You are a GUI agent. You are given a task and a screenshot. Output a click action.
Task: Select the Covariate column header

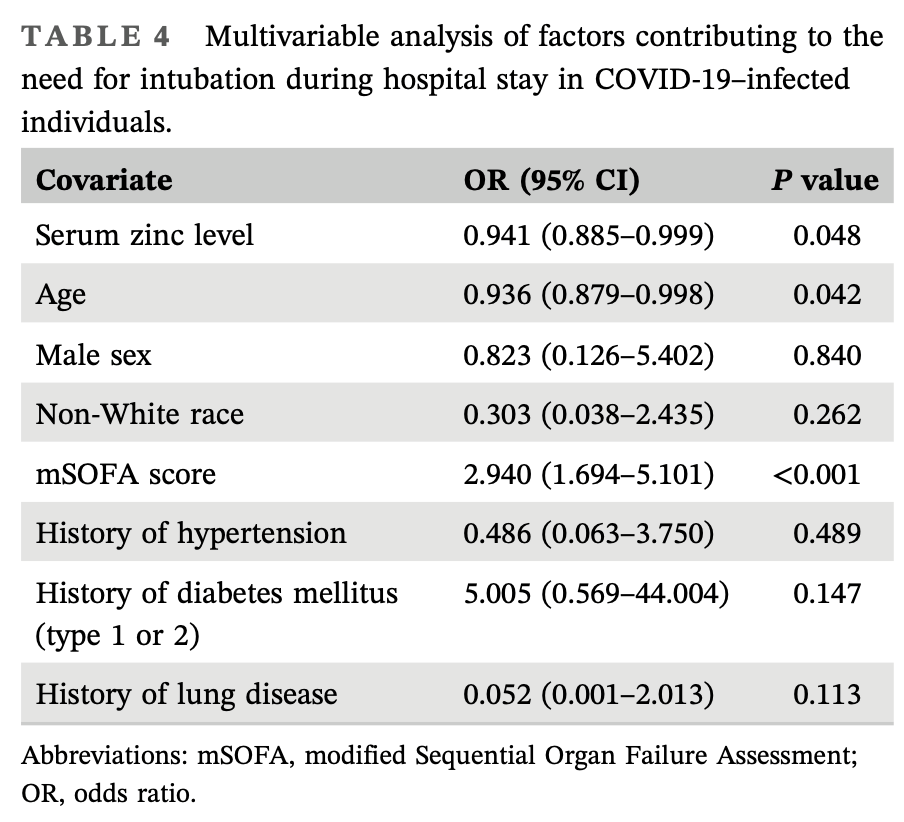[104, 180]
